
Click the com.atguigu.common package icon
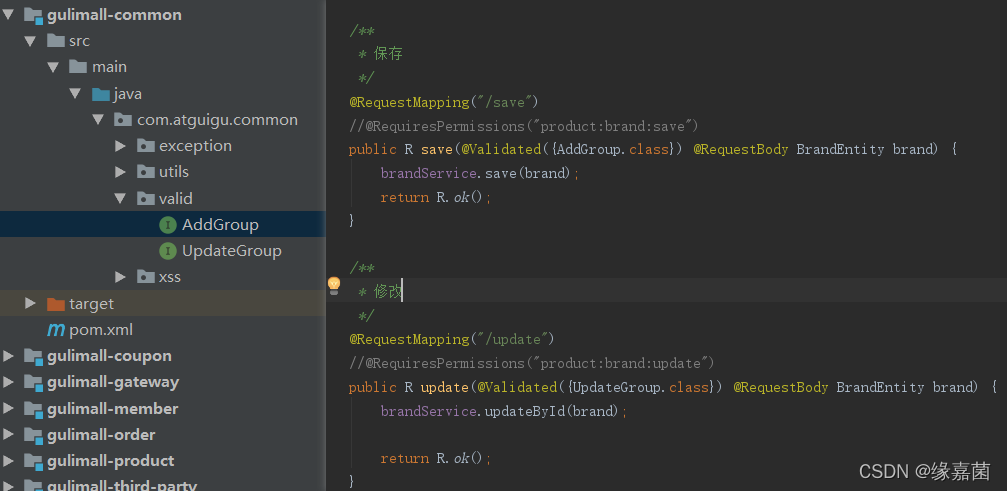[x=123, y=120]
